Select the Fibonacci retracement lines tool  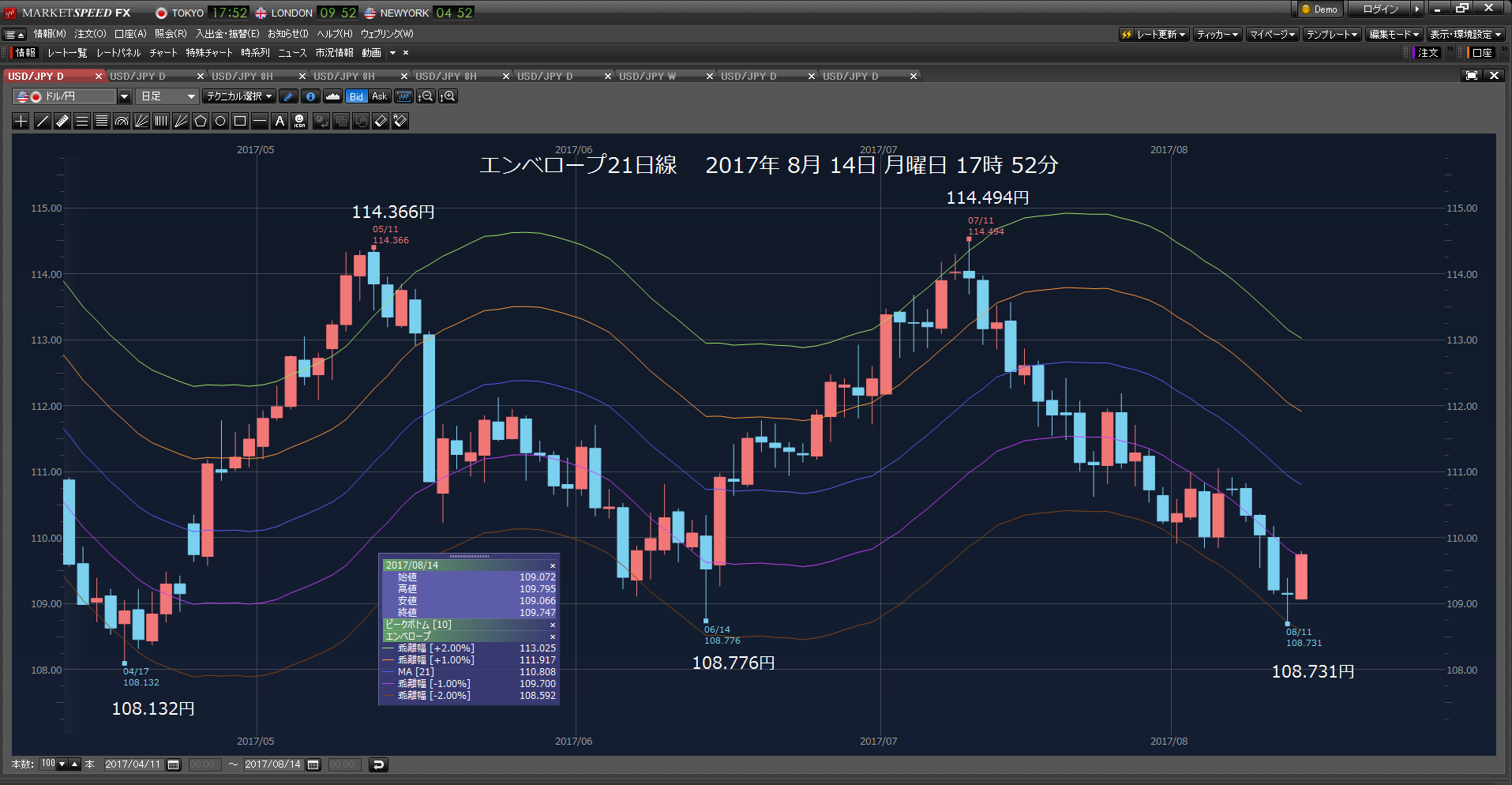tap(101, 121)
